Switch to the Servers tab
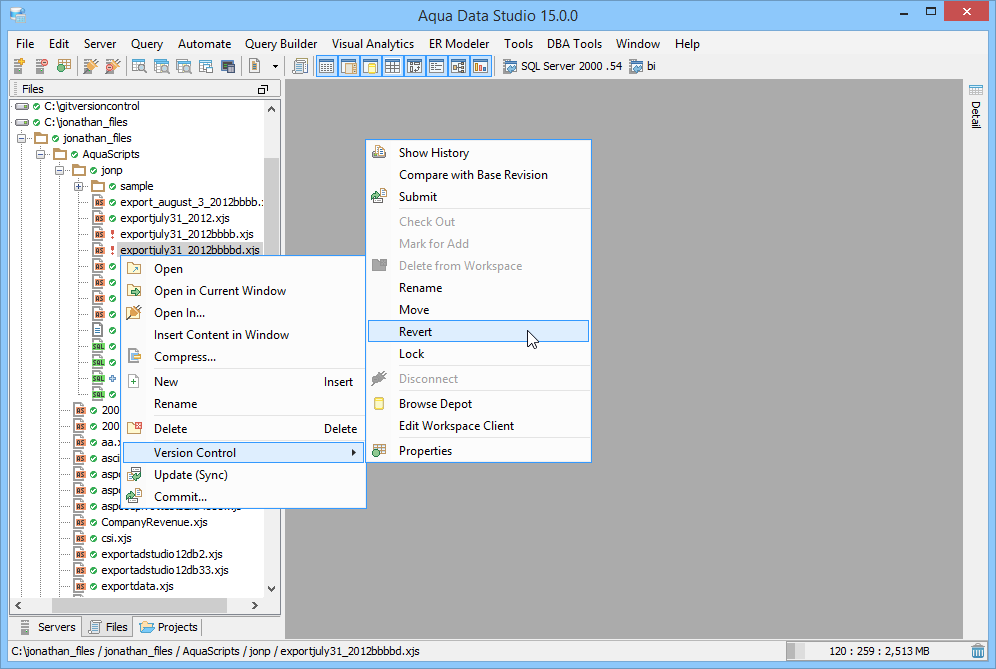This screenshot has width=996, height=669. [48, 627]
